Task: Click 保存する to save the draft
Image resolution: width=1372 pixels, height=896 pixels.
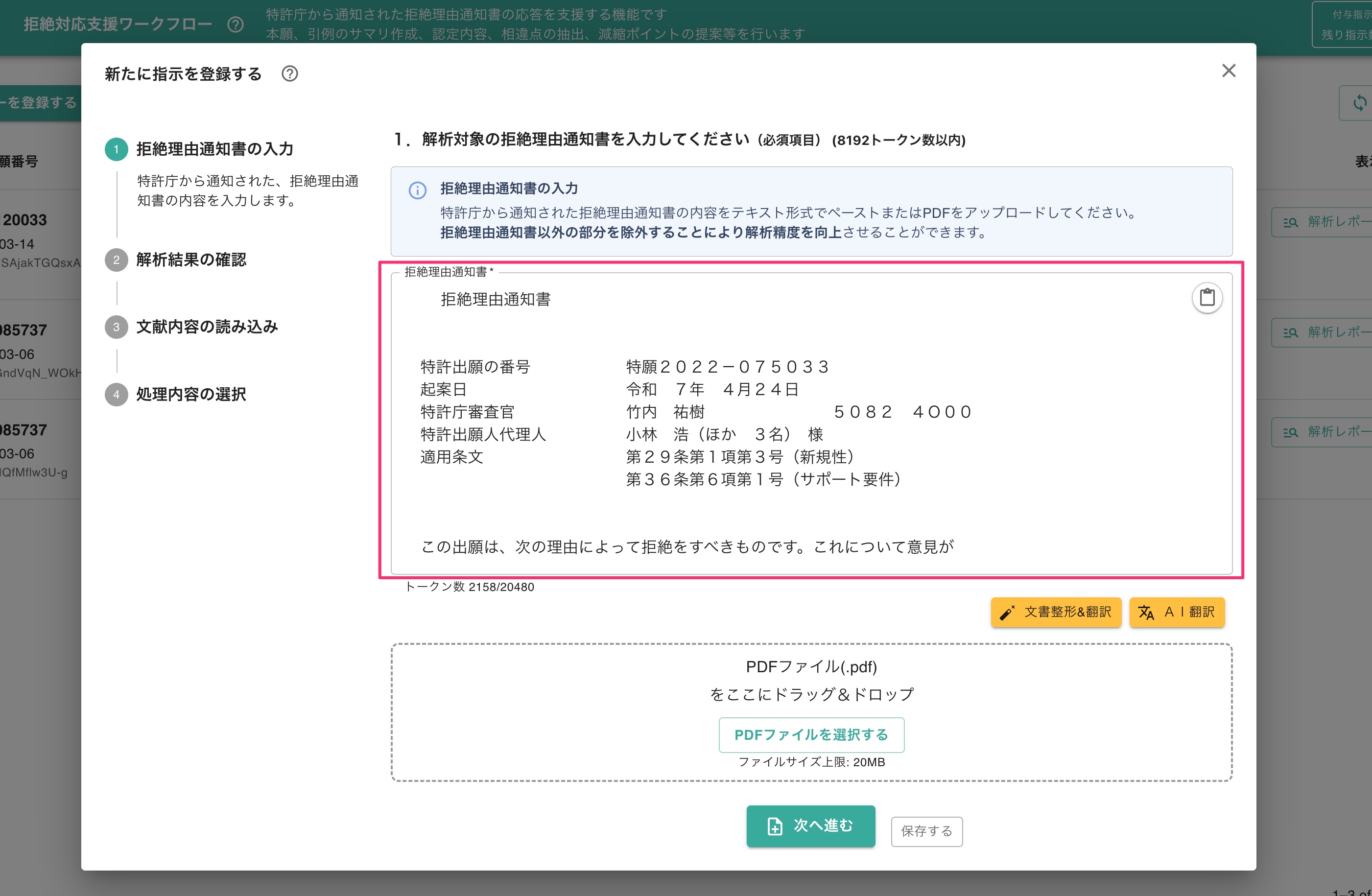Action: pos(926,831)
